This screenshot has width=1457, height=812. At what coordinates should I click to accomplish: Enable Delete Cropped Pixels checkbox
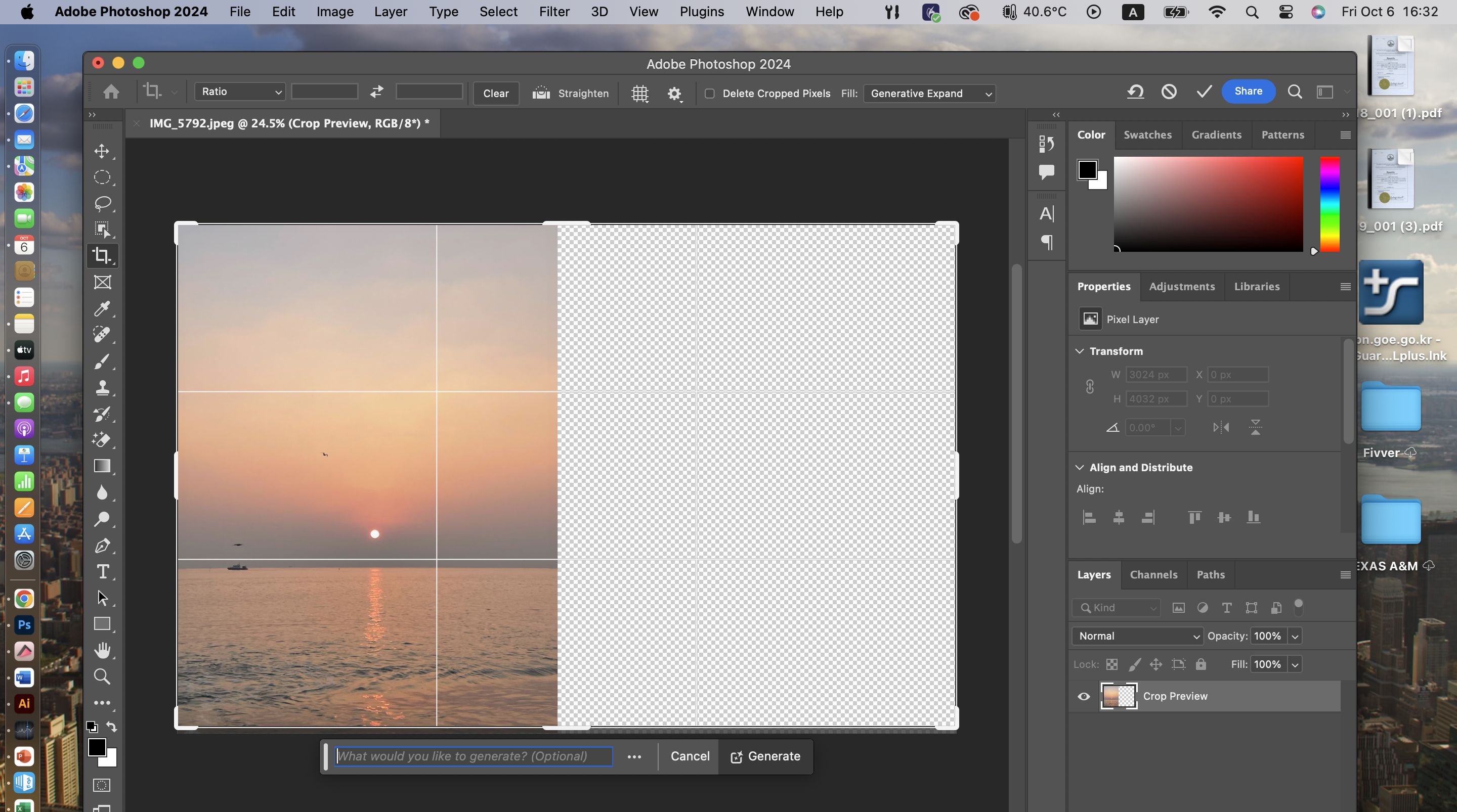click(709, 94)
